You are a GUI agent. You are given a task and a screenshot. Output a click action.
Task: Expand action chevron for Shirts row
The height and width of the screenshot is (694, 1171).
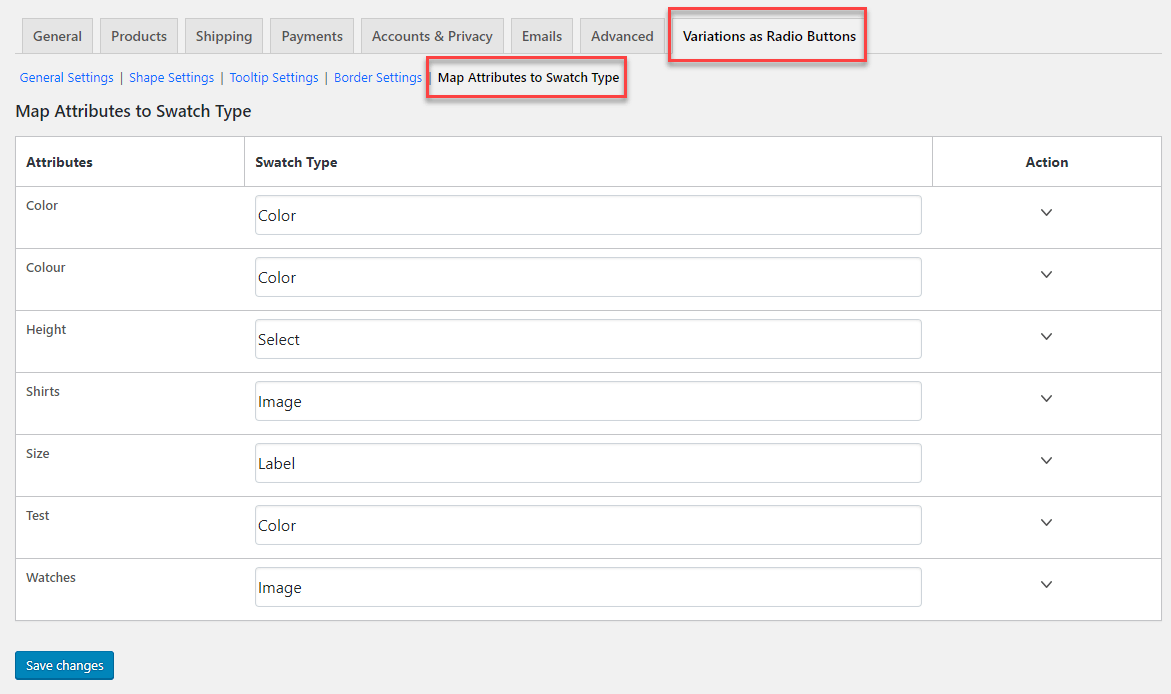click(1046, 398)
